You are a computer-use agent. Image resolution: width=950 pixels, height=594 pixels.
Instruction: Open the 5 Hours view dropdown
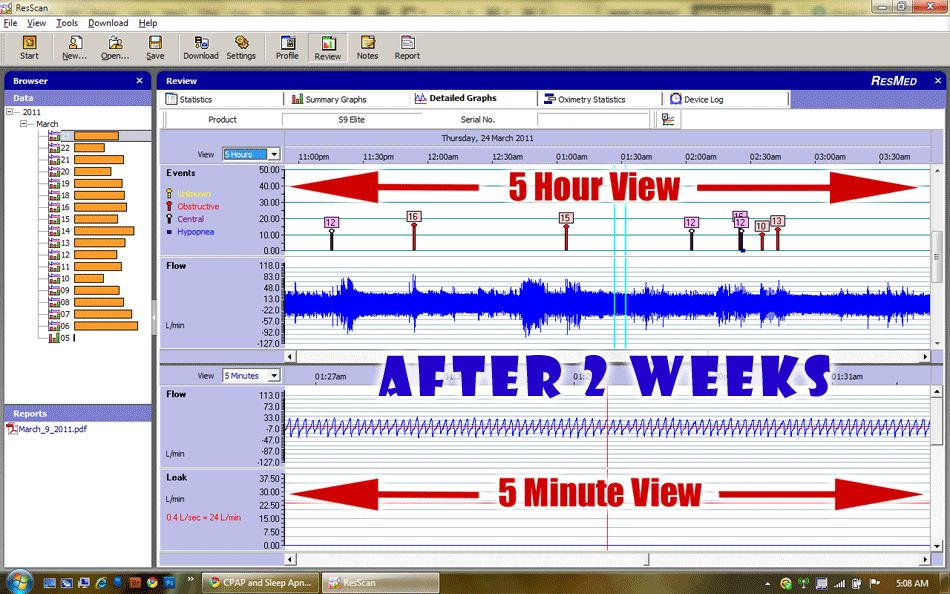273,155
